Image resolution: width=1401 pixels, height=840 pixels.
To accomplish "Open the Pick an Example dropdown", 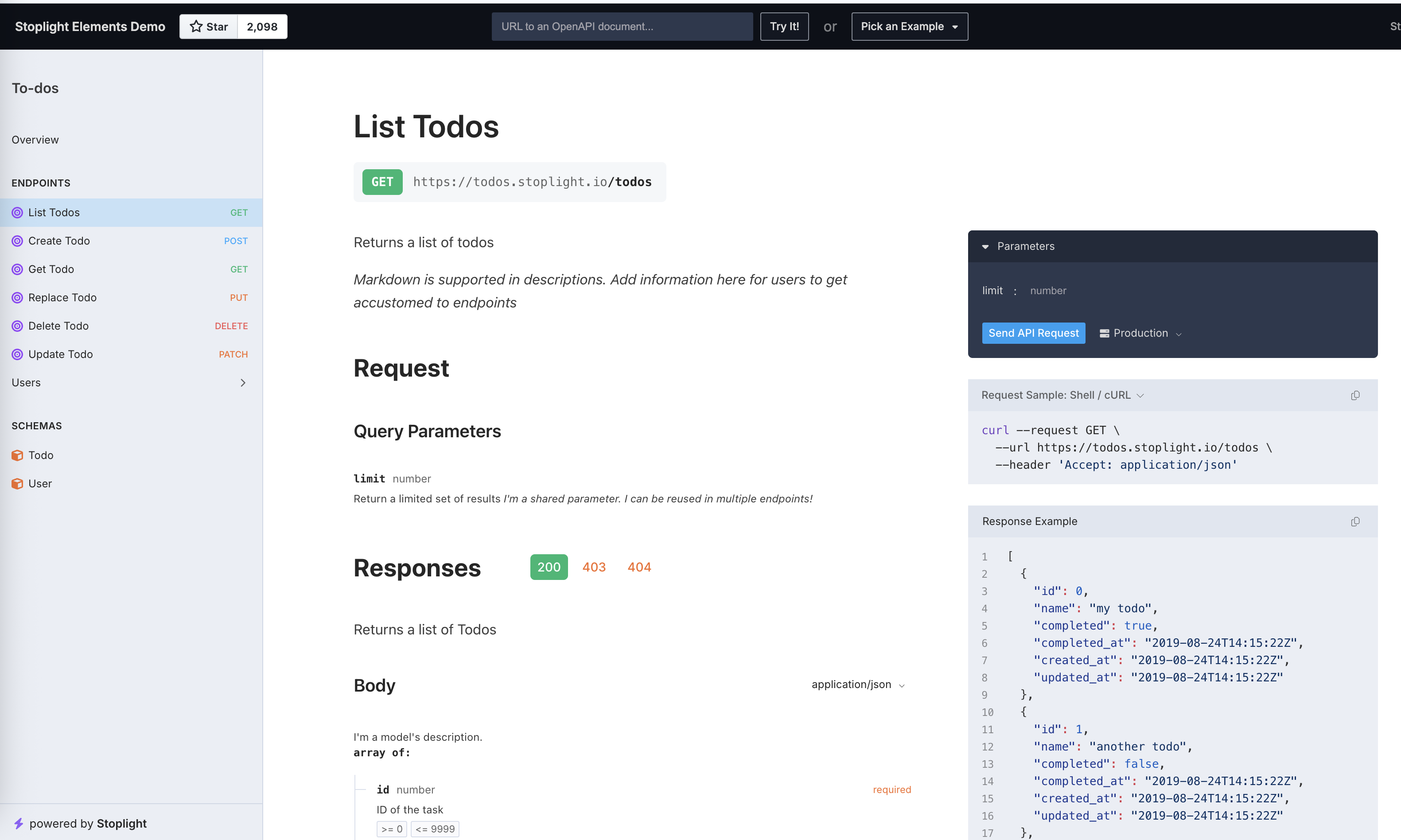I will click(910, 27).
